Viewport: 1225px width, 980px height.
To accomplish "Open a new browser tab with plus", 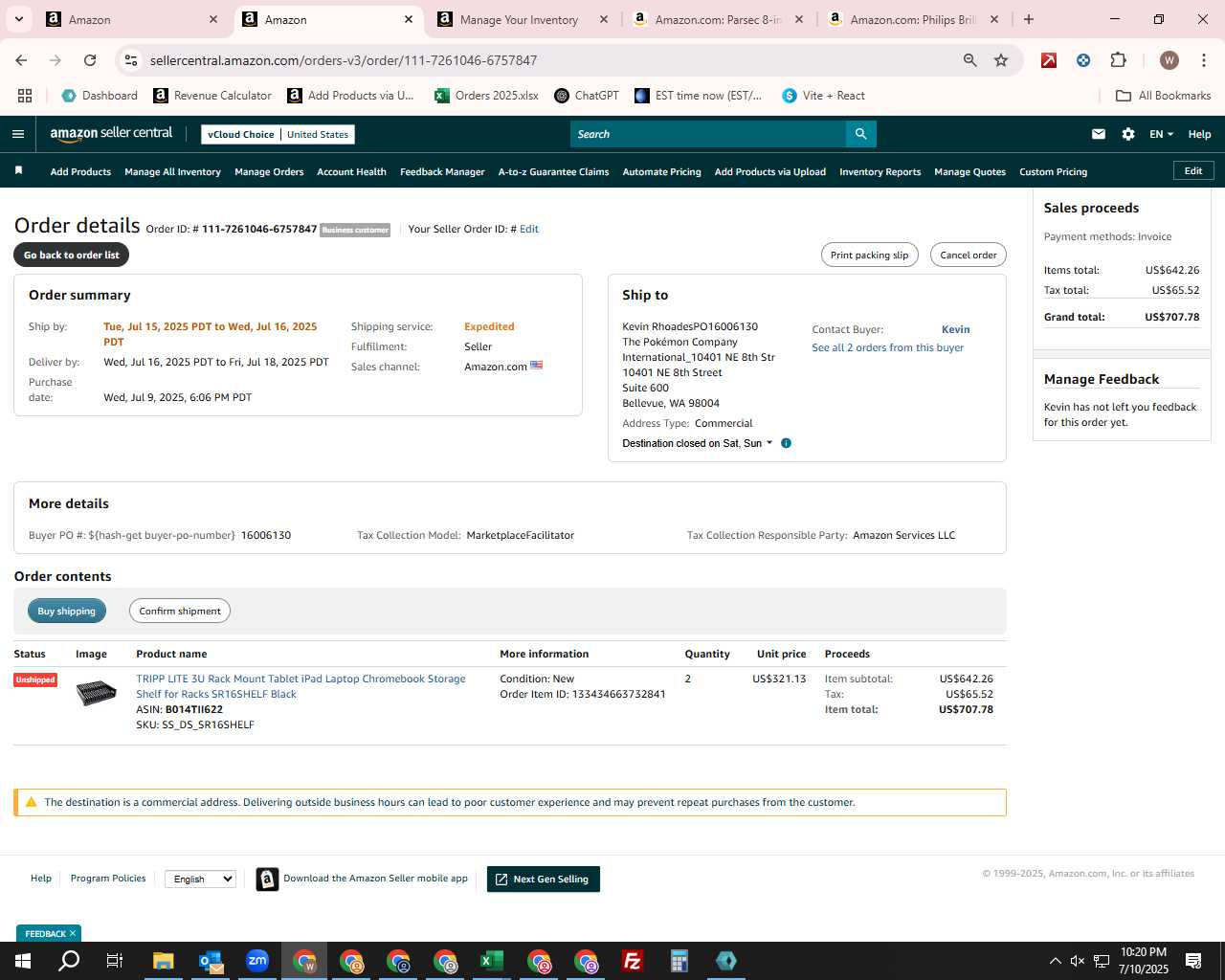I will 1029,19.
